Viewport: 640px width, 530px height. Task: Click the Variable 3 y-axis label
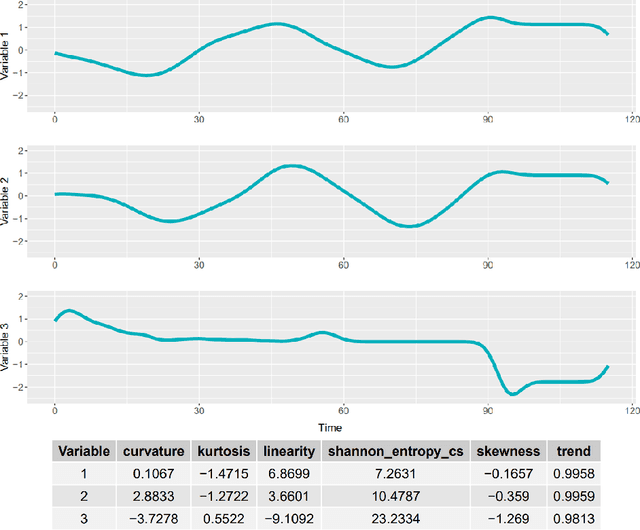click(7, 347)
